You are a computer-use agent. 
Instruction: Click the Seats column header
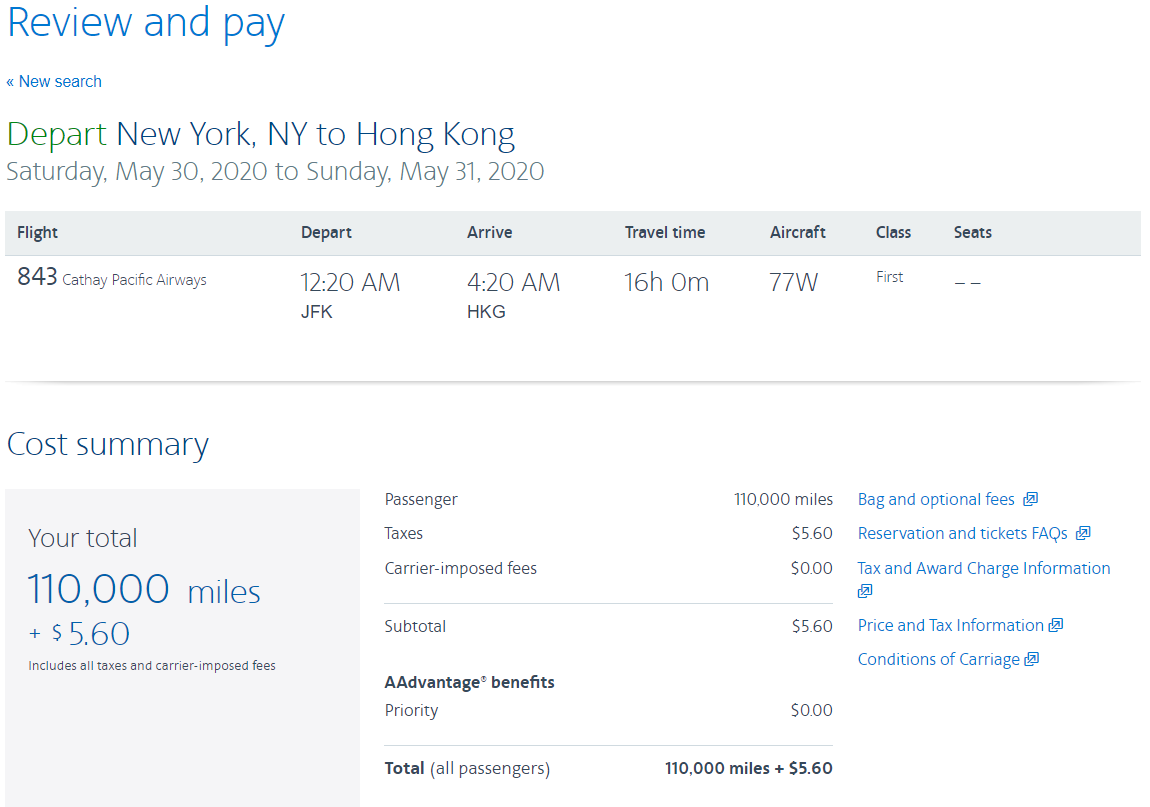coord(973,233)
